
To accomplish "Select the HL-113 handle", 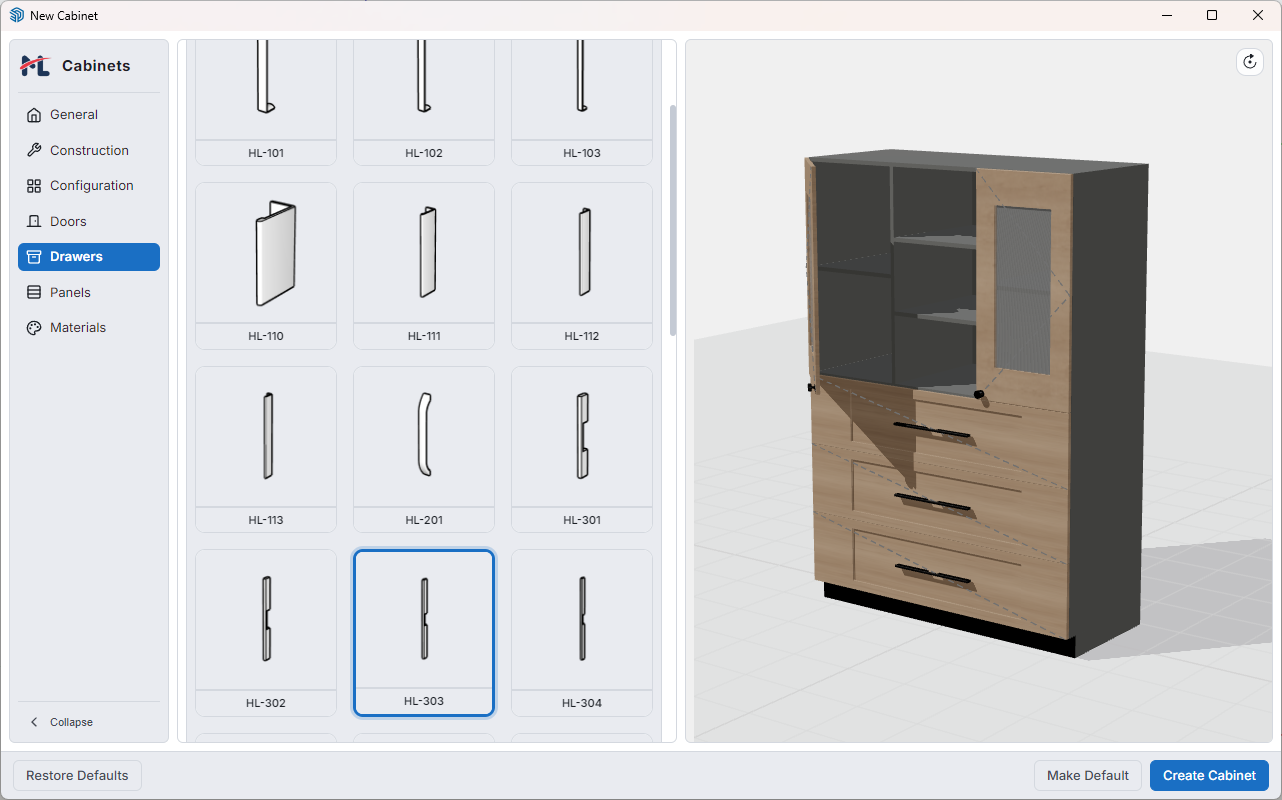I will coord(266,449).
